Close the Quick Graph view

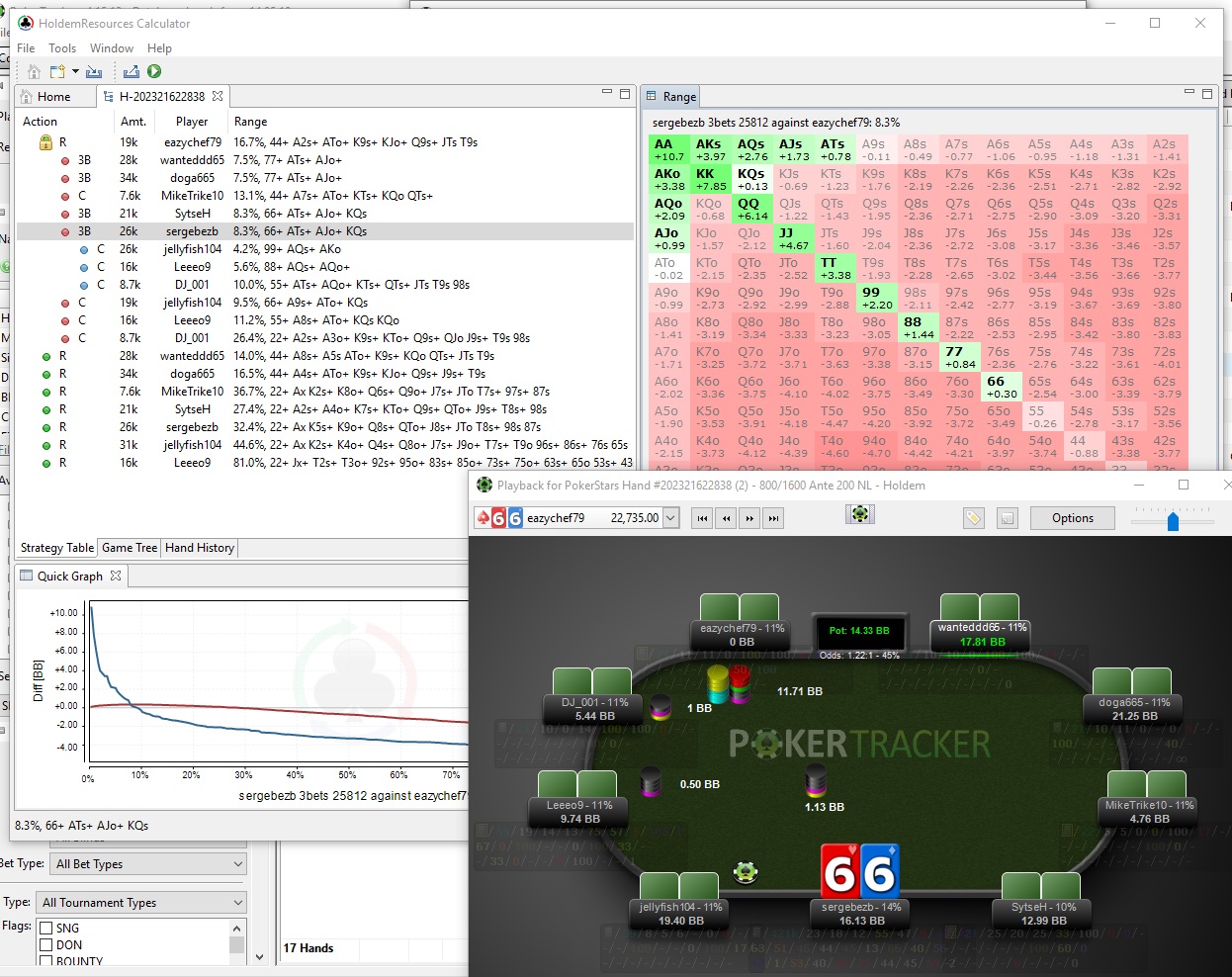(x=116, y=576)
